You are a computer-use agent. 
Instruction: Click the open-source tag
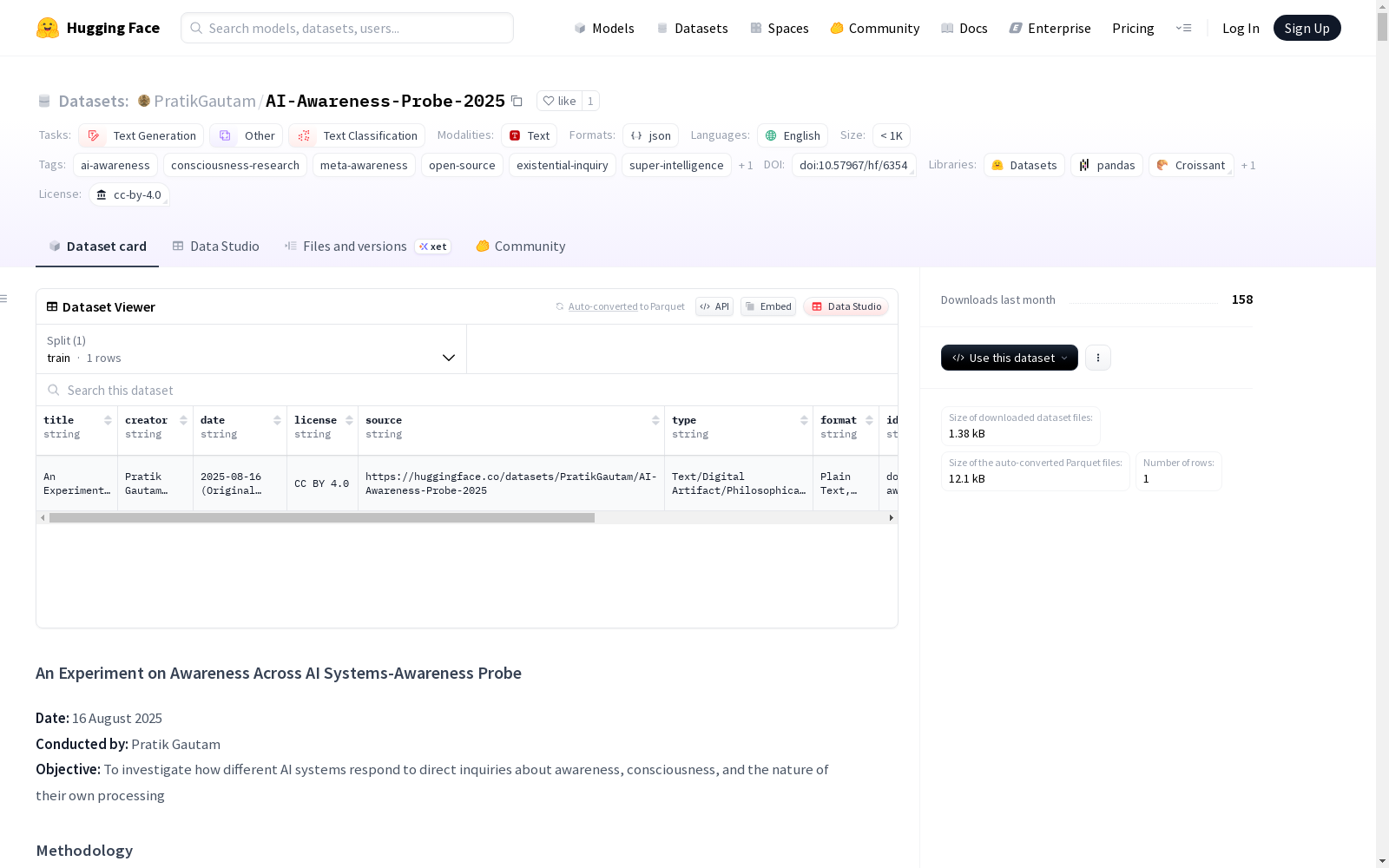462,165
